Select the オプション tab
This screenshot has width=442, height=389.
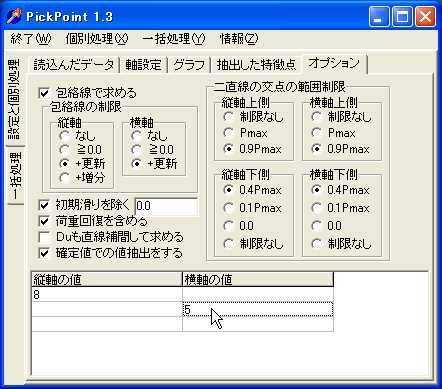(334, 63)
